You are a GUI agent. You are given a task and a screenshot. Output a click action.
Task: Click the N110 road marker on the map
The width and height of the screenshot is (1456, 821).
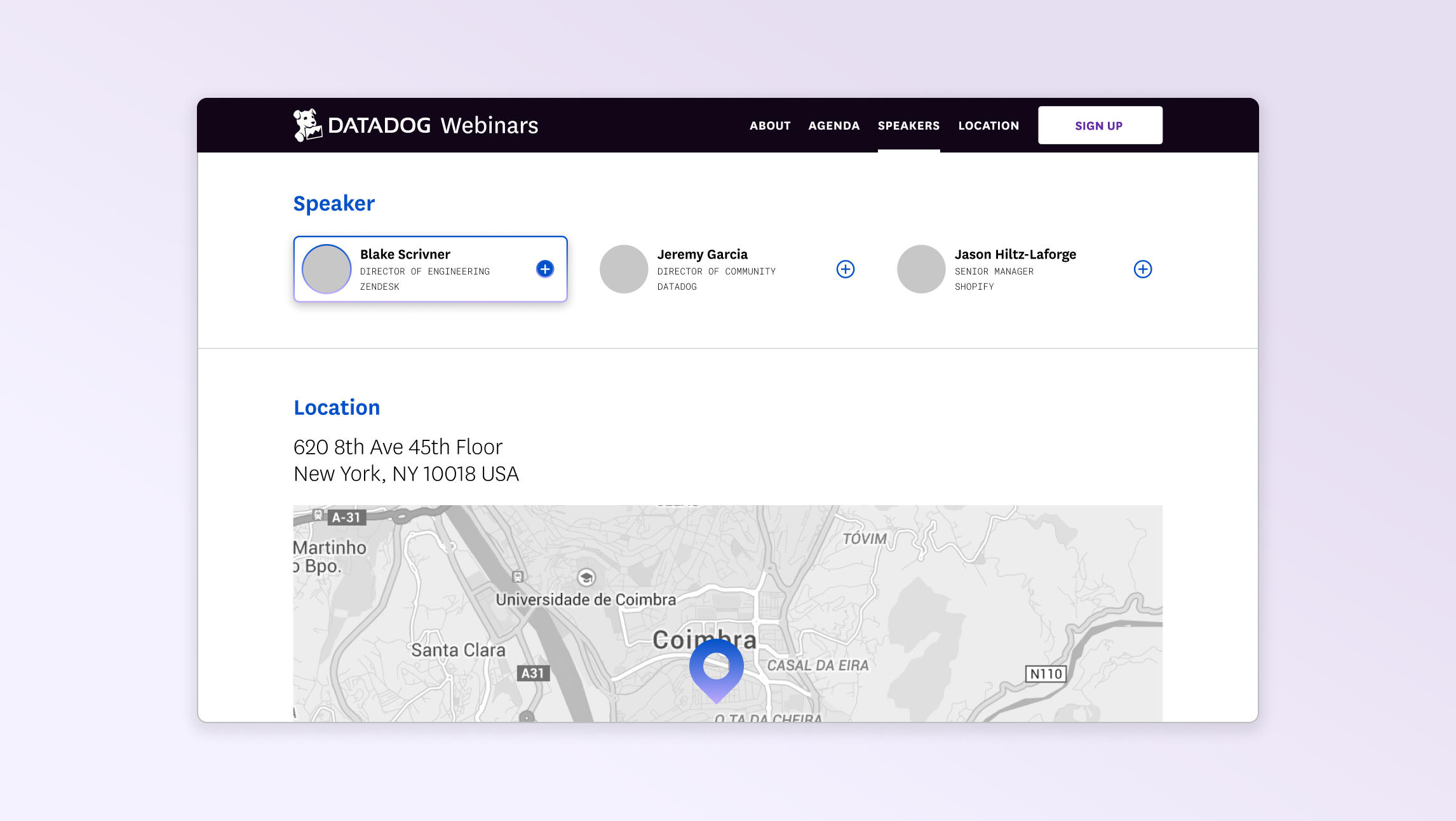coord(1045,674)
